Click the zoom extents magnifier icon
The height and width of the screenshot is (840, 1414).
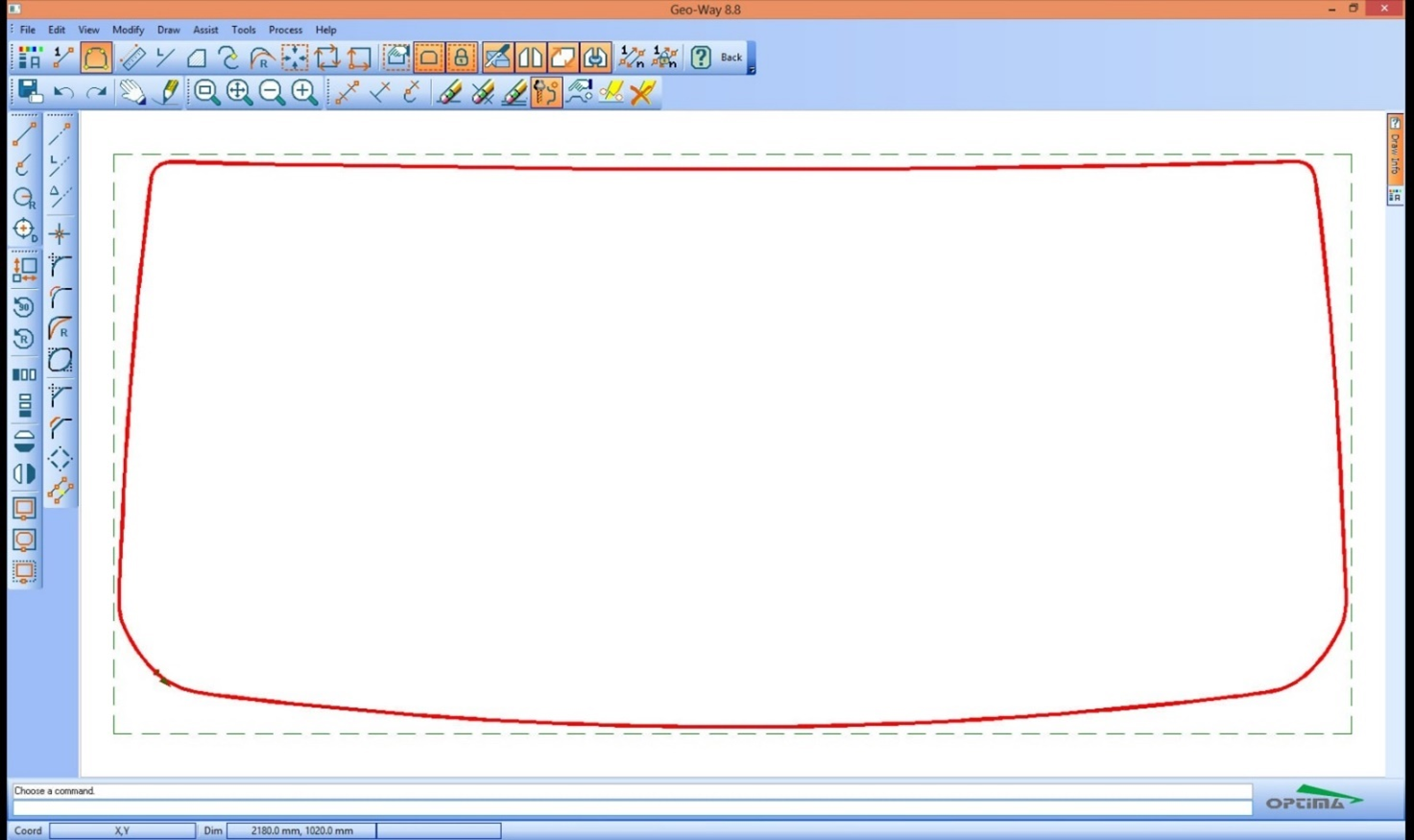[x=239, y=92]
